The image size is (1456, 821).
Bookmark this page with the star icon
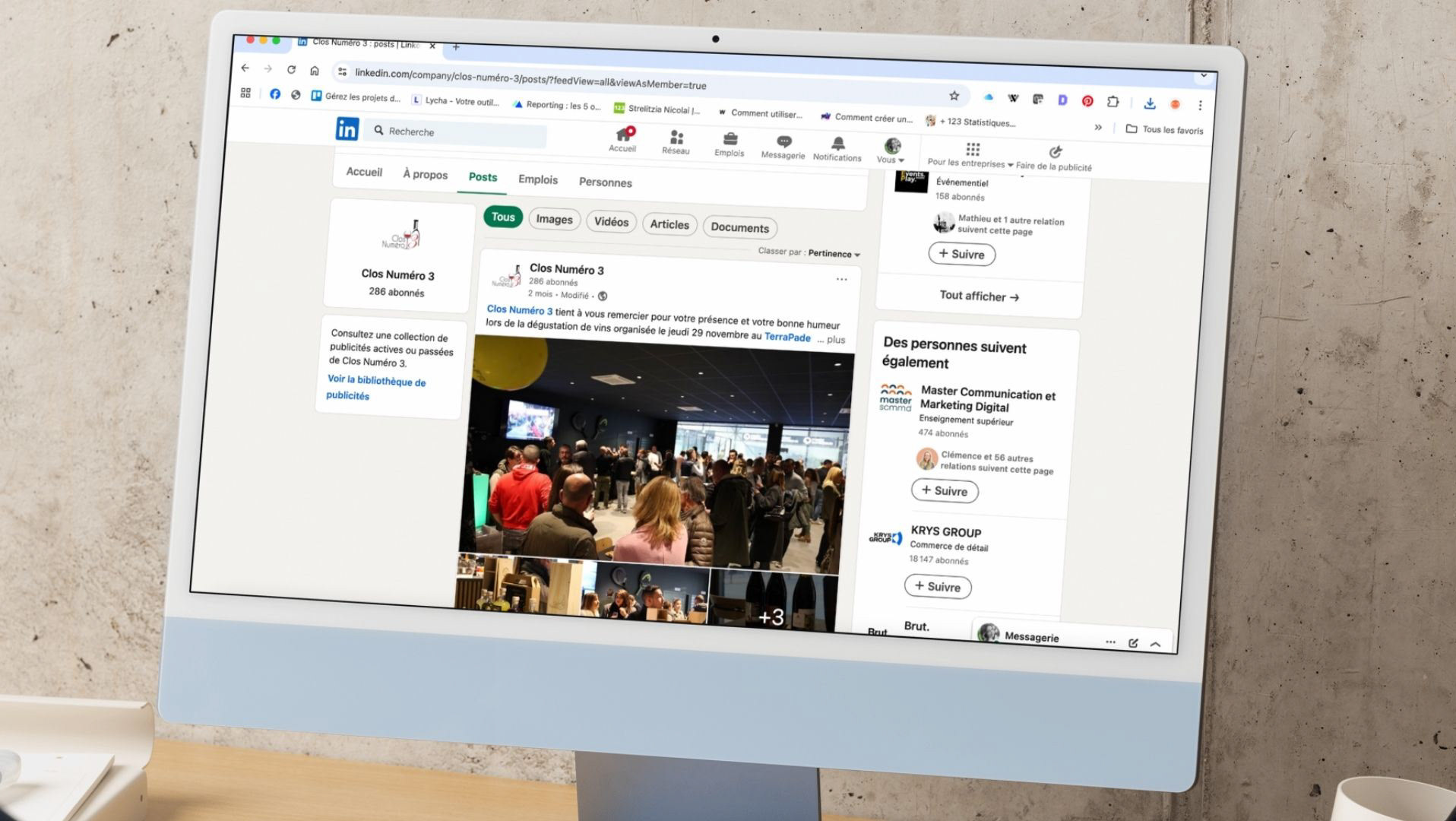click(x=954, y=95)
